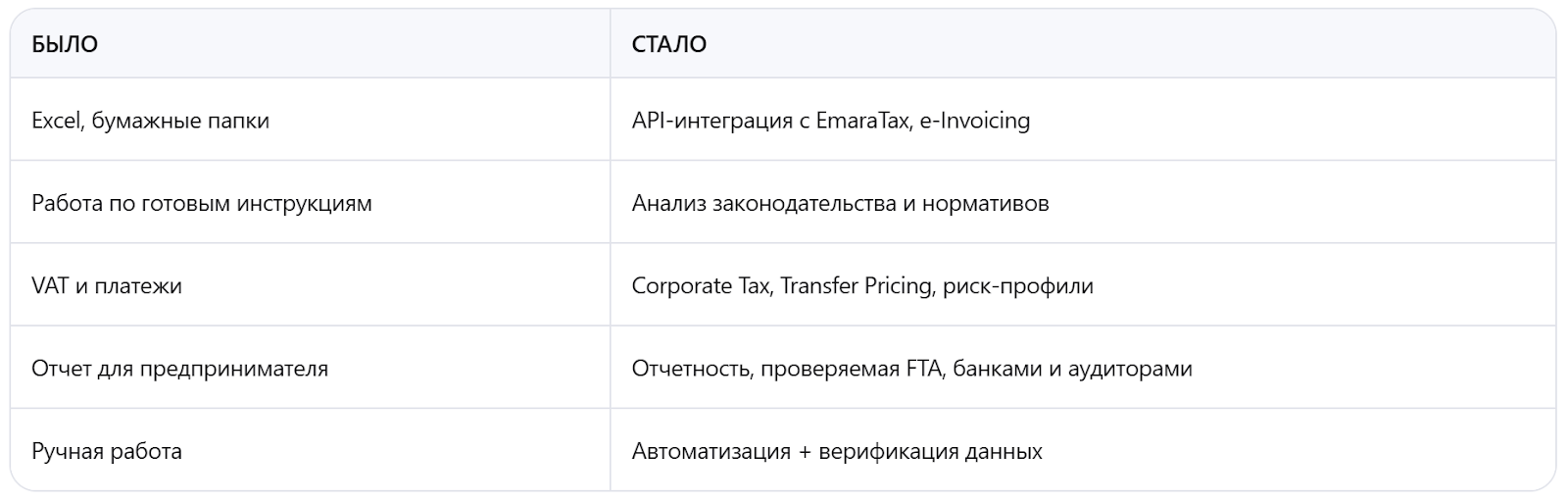Image resolution: width=1568 pixels, height=501 pixels.
Task: Select the 'Работа по готовым инструкциям' cell
Action: point(202,204)
